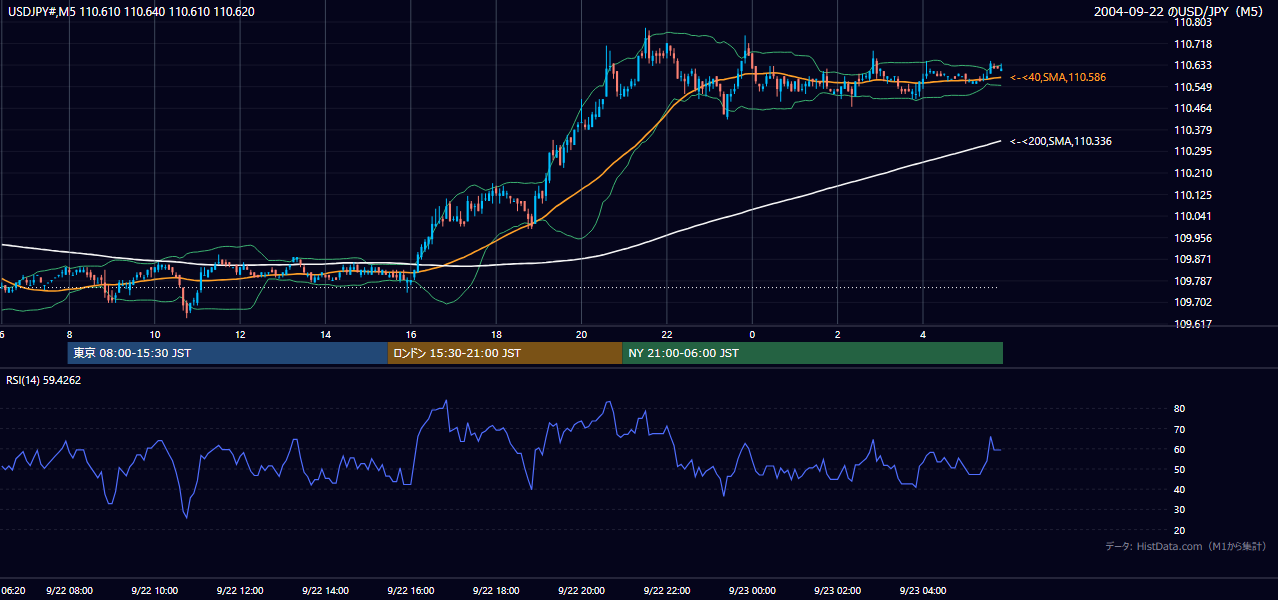The width and height of the screenshot is (1278, 600).
Task: Click hour tick '18' under the price chart
Action: point(496,334)
